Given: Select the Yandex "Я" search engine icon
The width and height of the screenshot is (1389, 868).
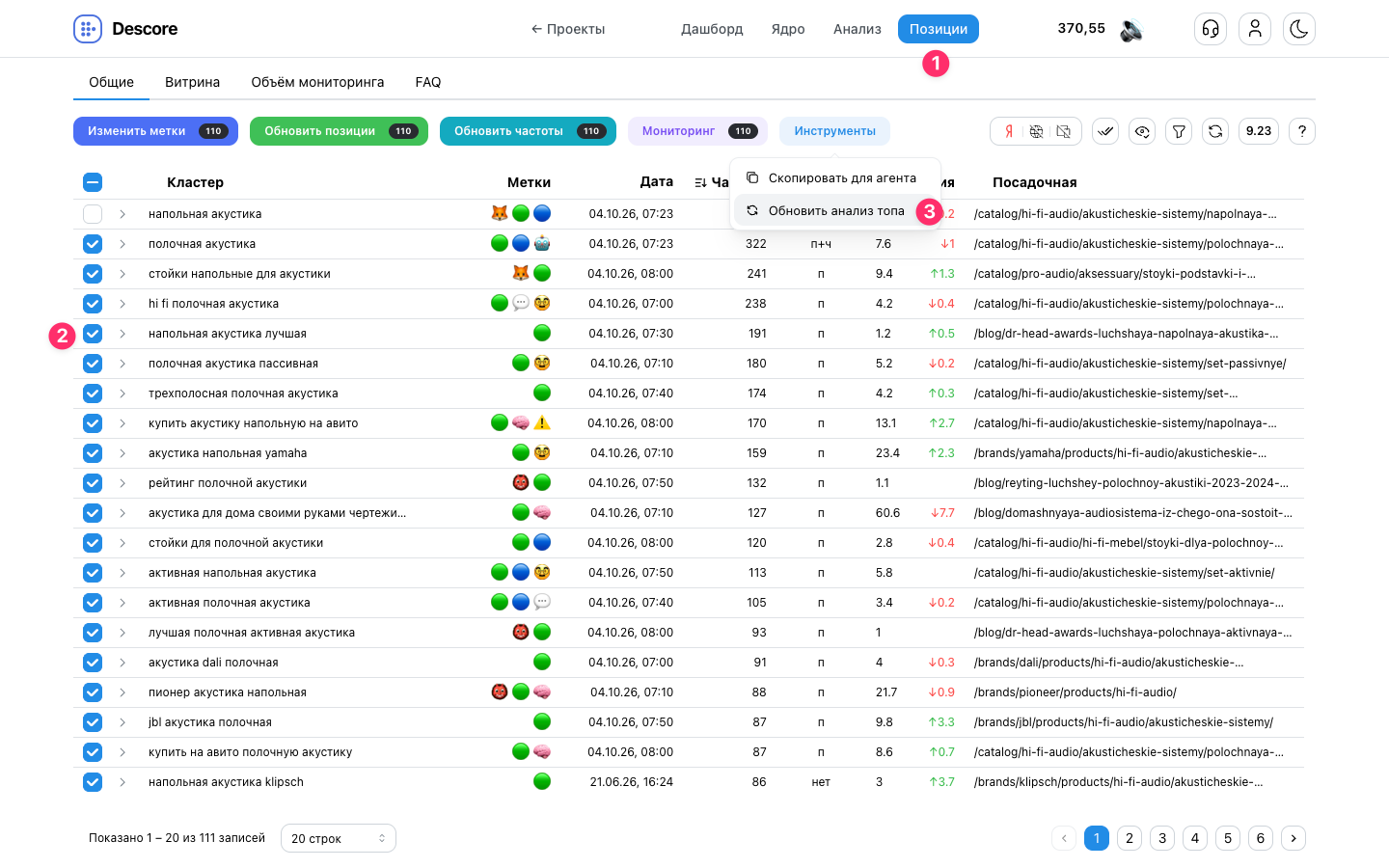Looking at the screenshot, I should [1009, 131].
